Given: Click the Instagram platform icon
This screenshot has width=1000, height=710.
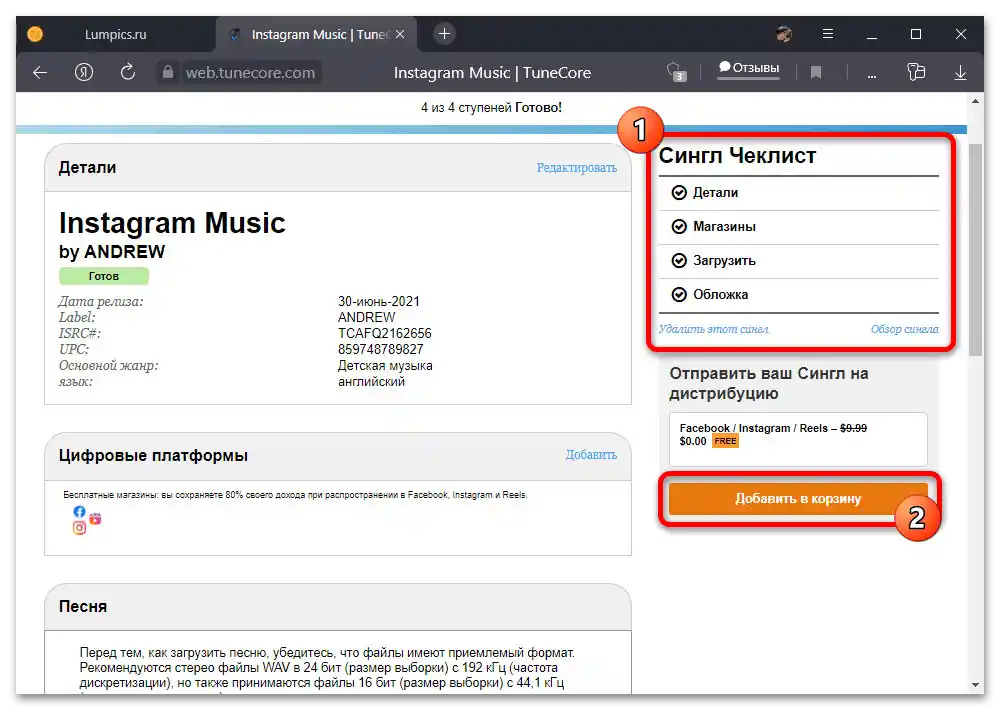Looking at the screenshot, I should point(79,528).
